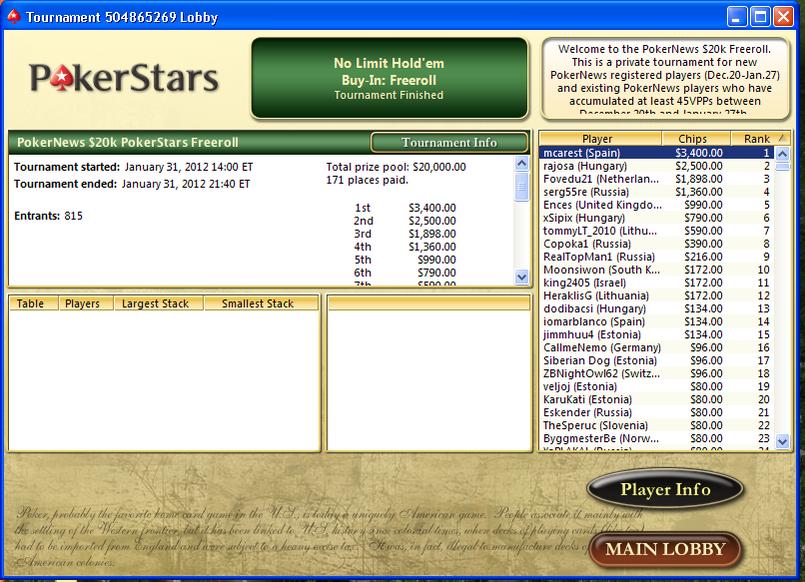
Task: Click the 4th place payout line
Action: (405, 247)
